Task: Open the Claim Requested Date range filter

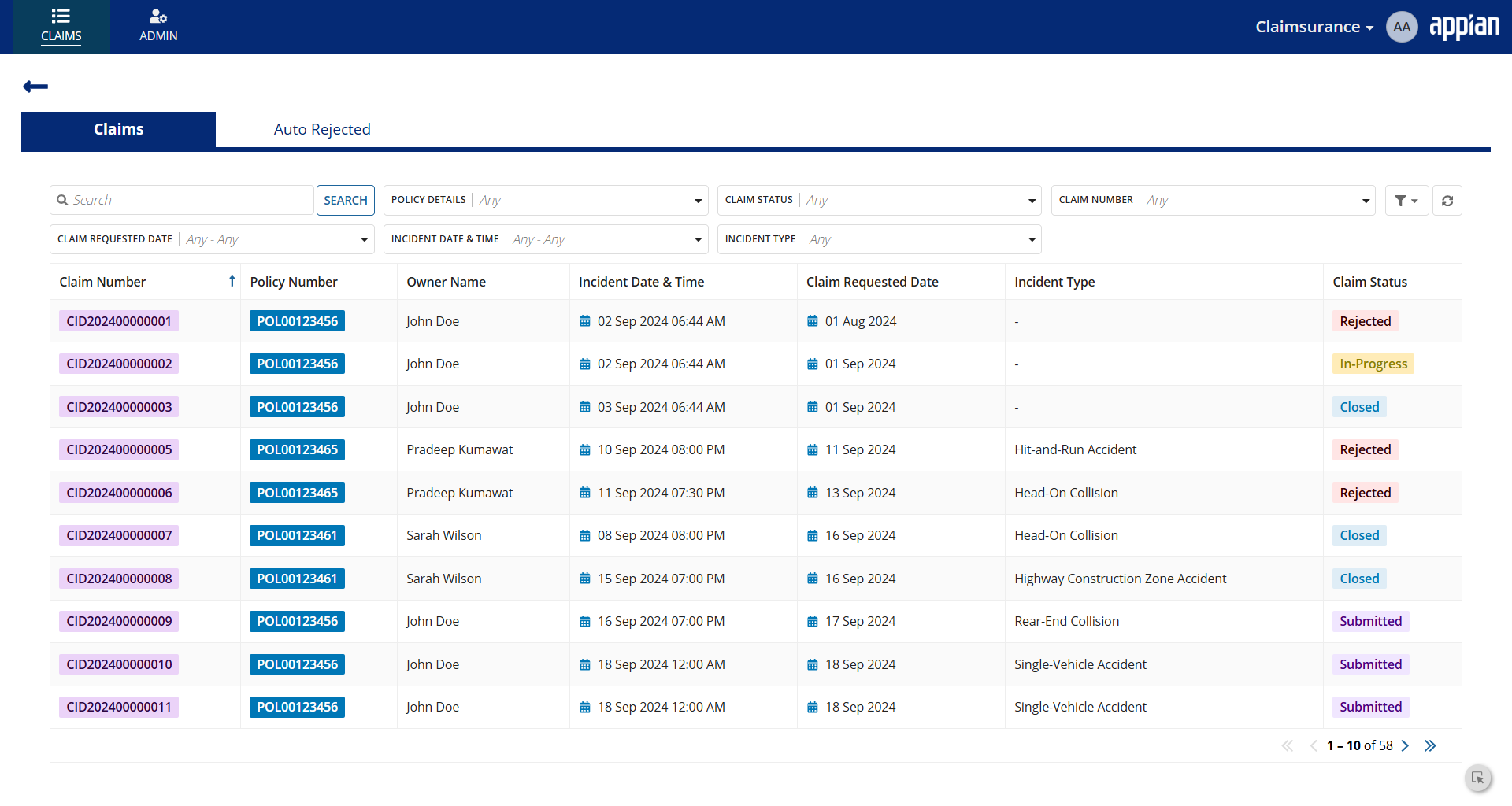Action: [212, 239]
